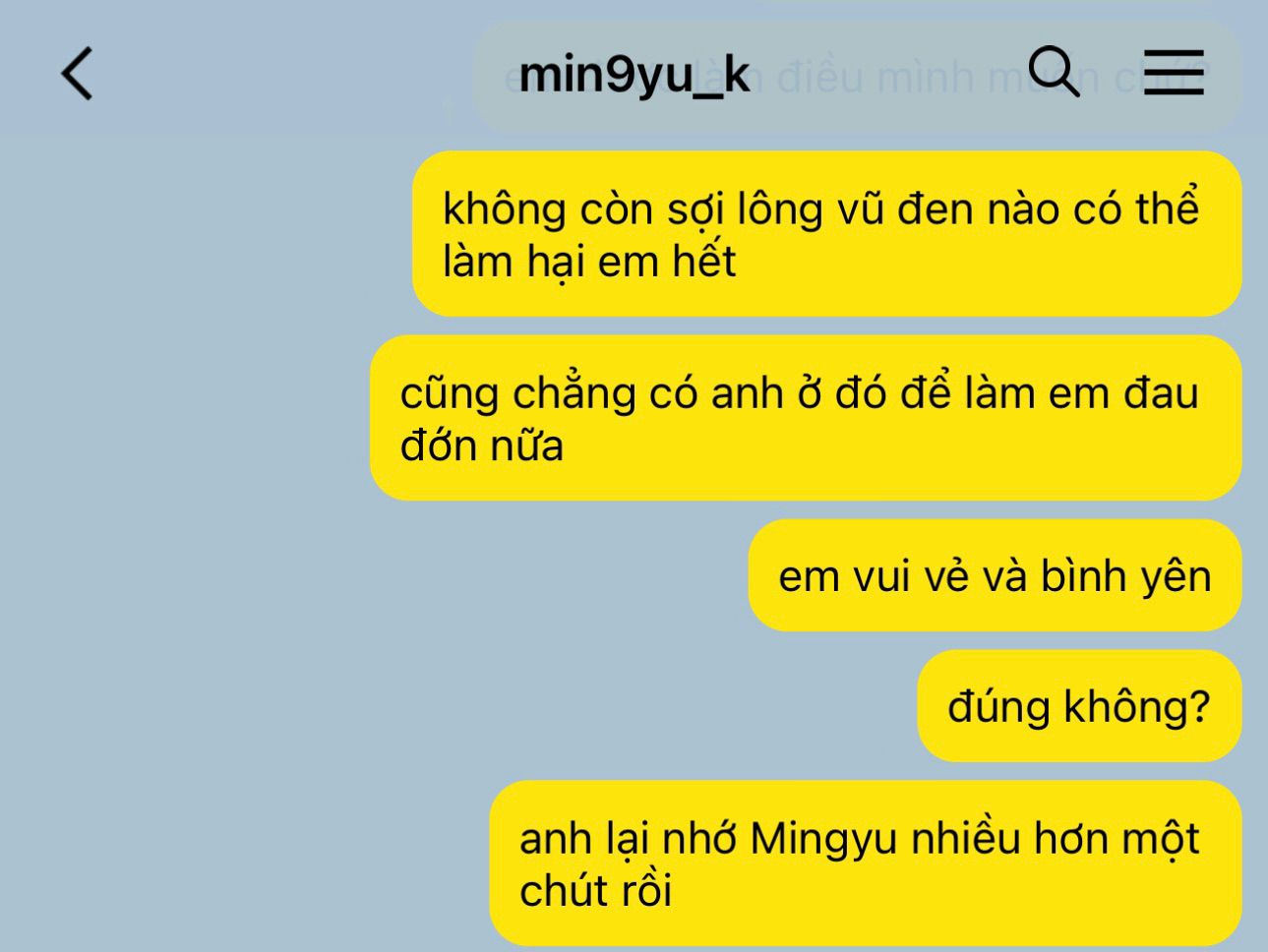Click the question mark in "đúng không?"
1268x952 pixels.
pyautogui.click(x=1199, y=706)
